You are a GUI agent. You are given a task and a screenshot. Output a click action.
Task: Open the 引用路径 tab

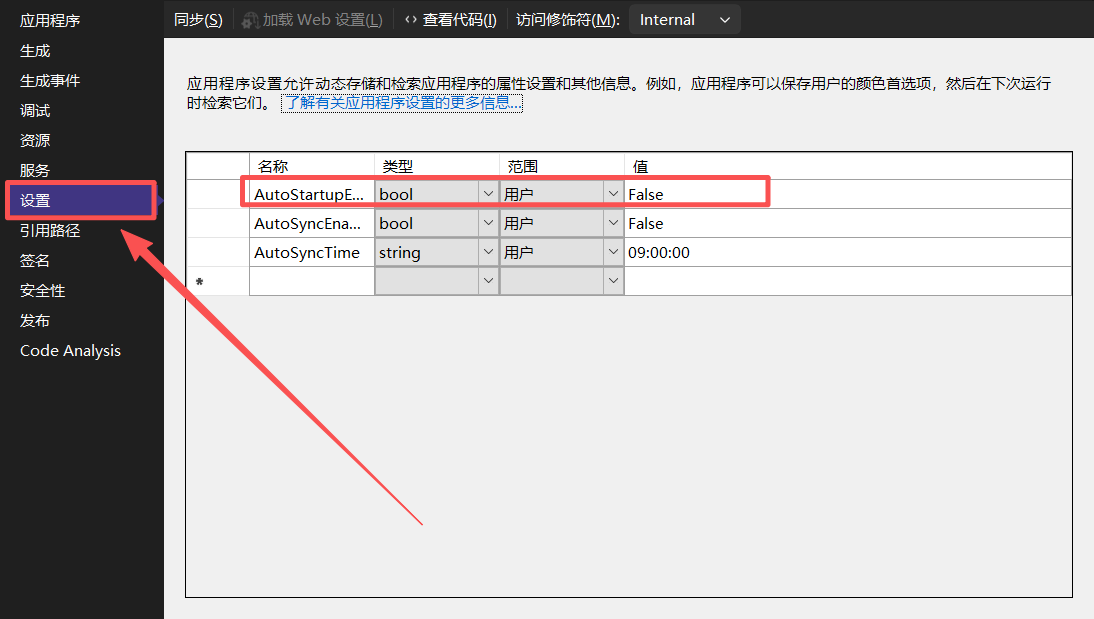50,231
